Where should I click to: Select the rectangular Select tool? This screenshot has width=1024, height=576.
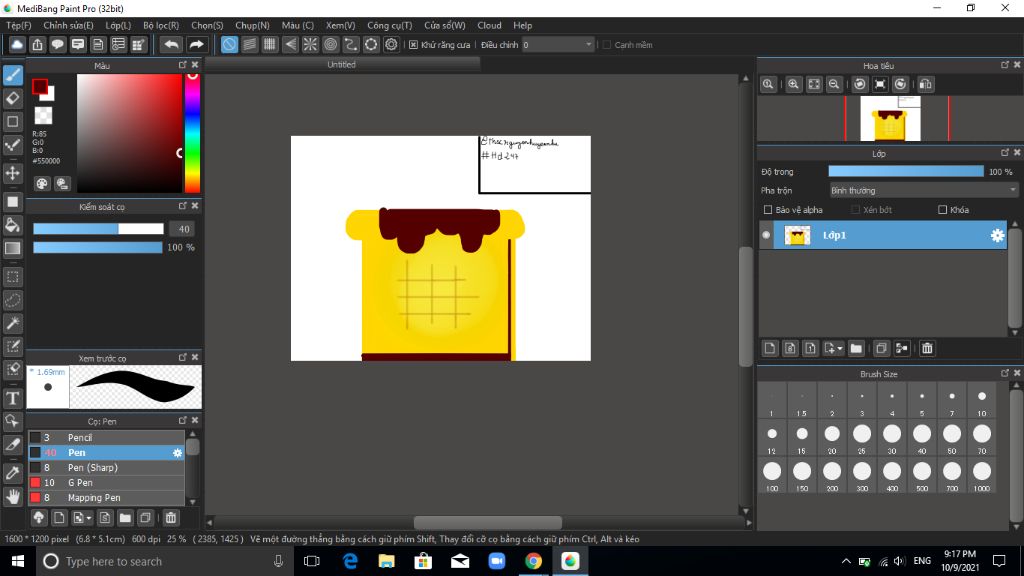[x=12, y=277]
